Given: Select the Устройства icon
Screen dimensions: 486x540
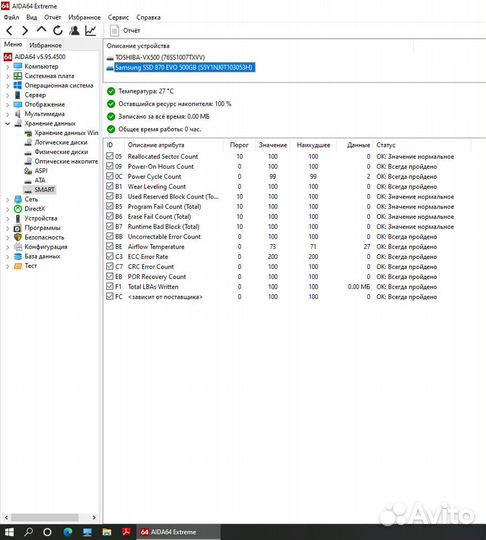Looking at the screenshot, I should tap(18, 218).
